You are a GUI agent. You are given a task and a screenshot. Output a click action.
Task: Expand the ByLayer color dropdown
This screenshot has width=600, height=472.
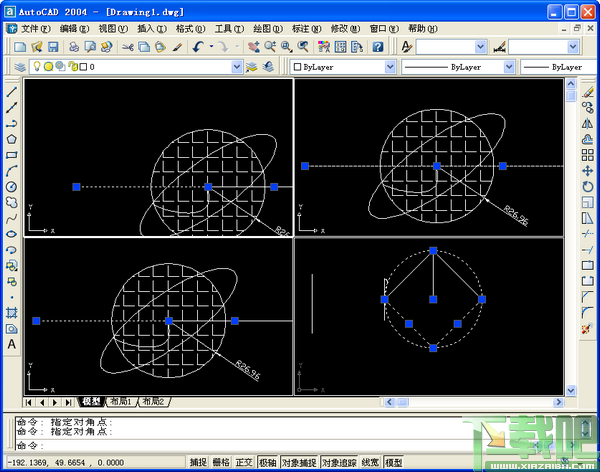point(390,67)
